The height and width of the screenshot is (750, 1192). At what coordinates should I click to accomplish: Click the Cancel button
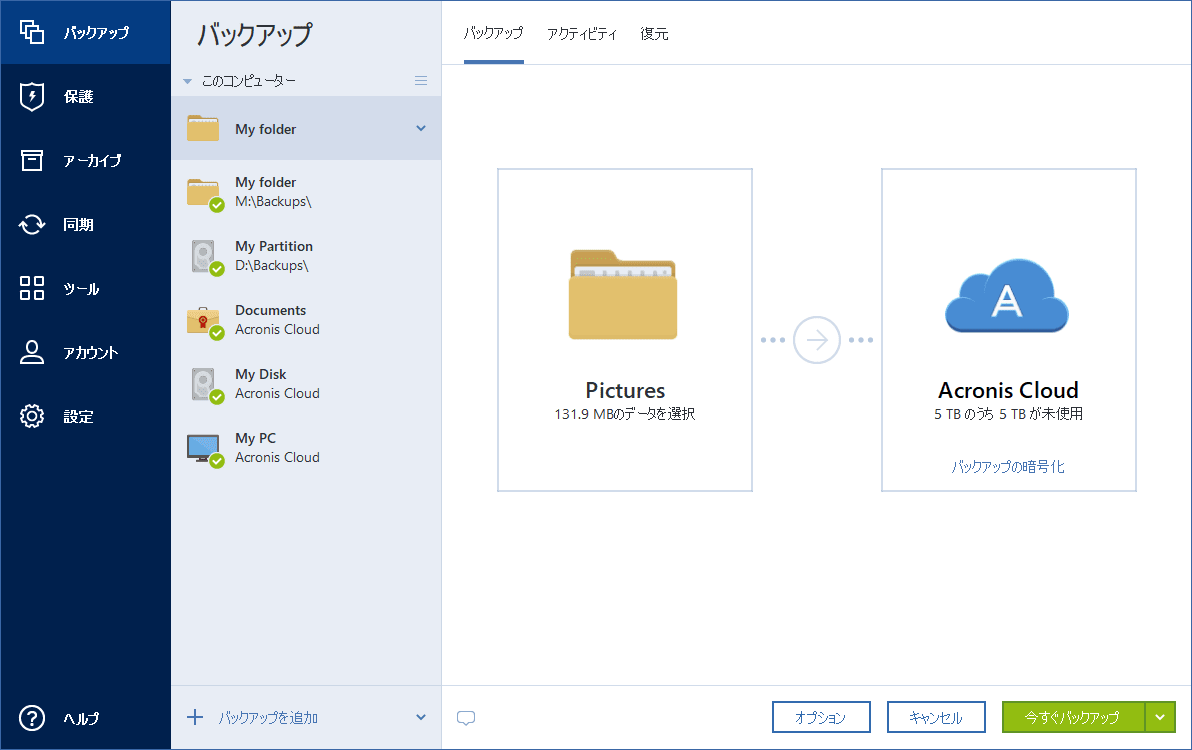(936, 717)
